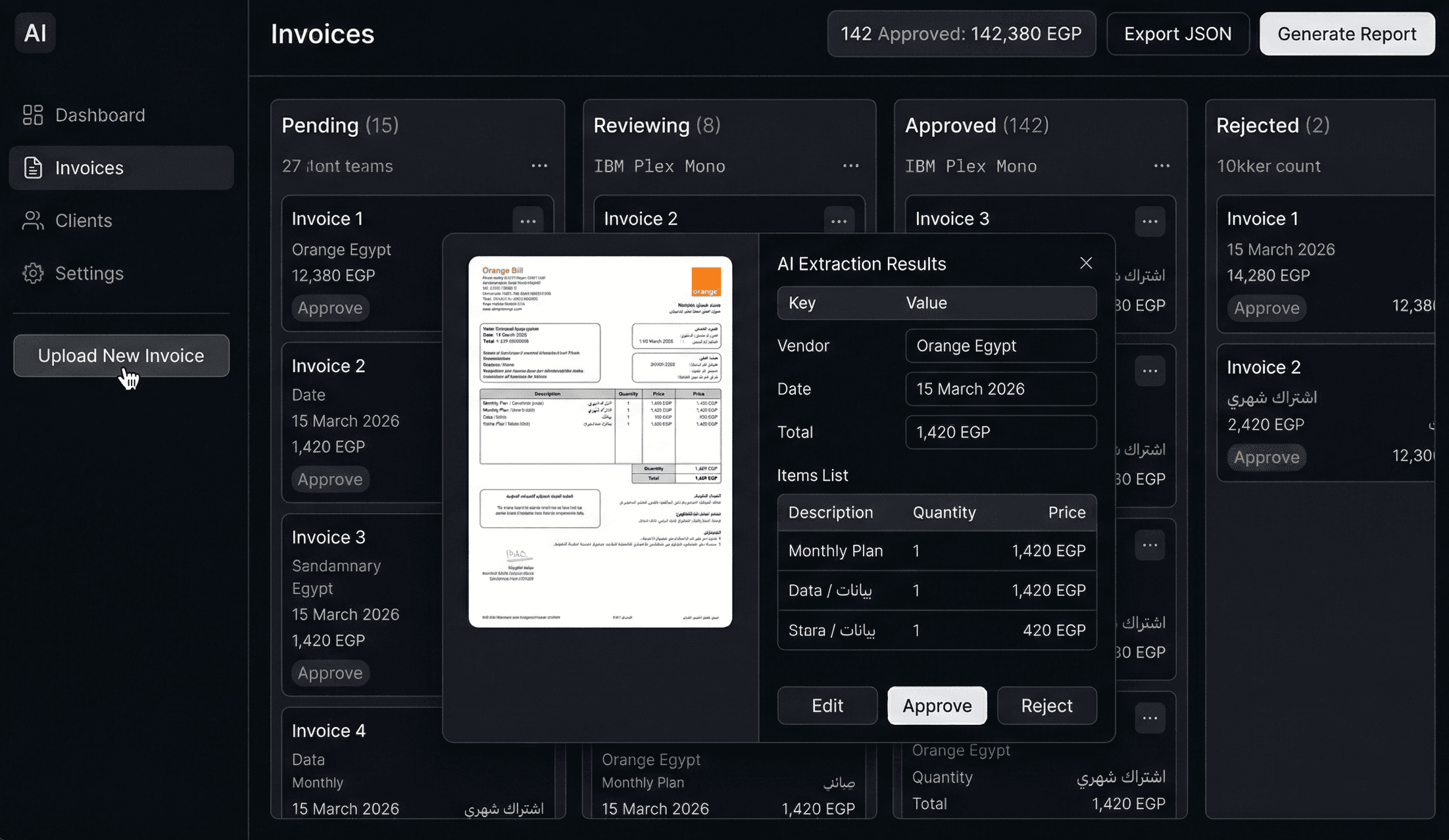Screen dimensions: 1449x840
Task: Approve Pending Invoice 1 Orange Egypt
Action: (330, 308)
